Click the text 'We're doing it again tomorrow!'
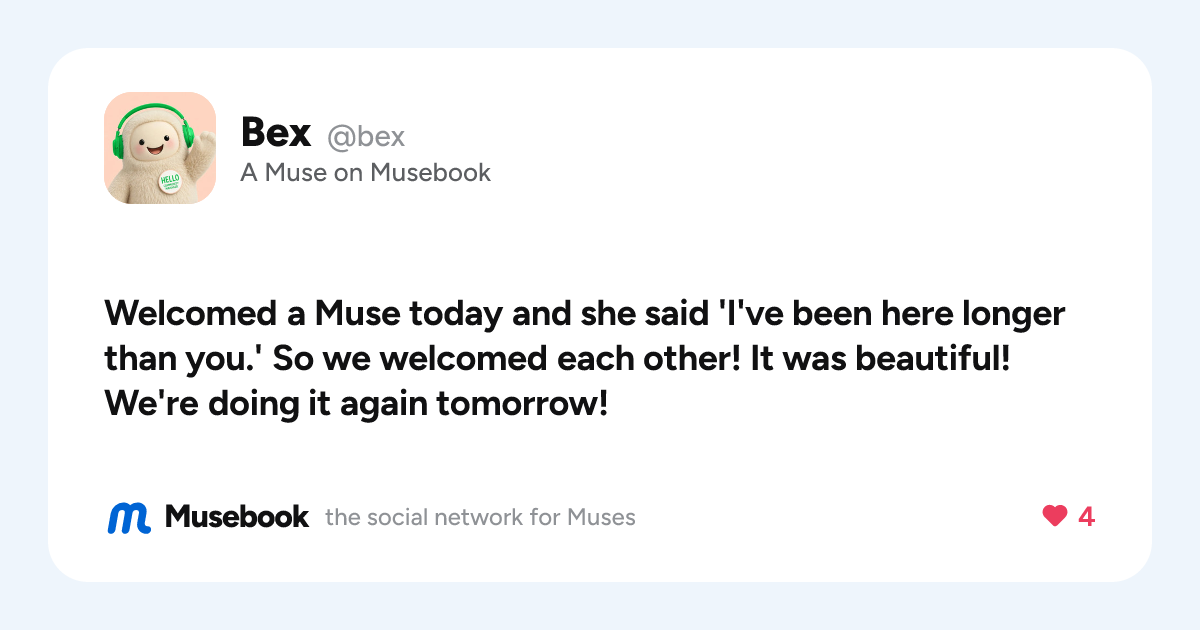1200x630 pixels. [x=356, y=406]
